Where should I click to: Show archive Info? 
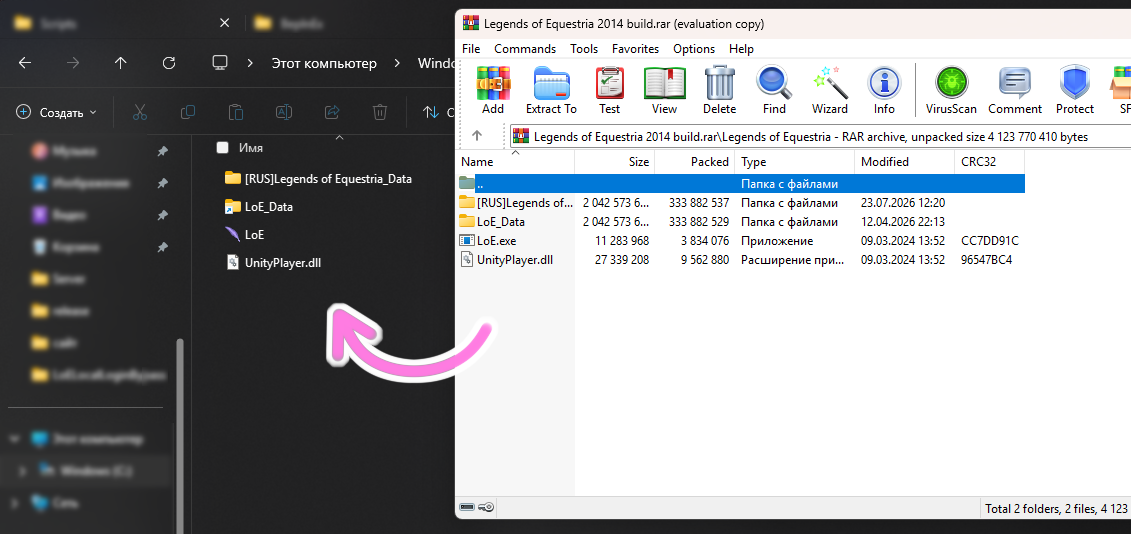coord(884,90)
